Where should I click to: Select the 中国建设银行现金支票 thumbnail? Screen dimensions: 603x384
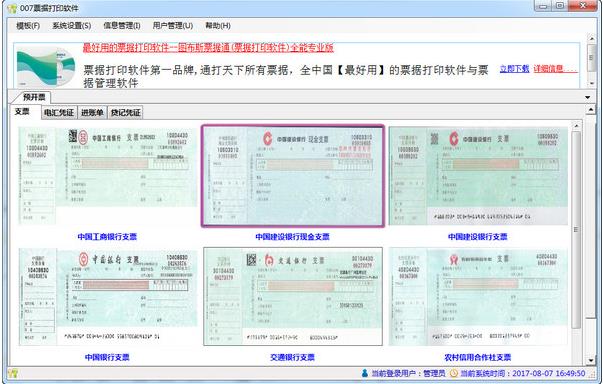293,176
